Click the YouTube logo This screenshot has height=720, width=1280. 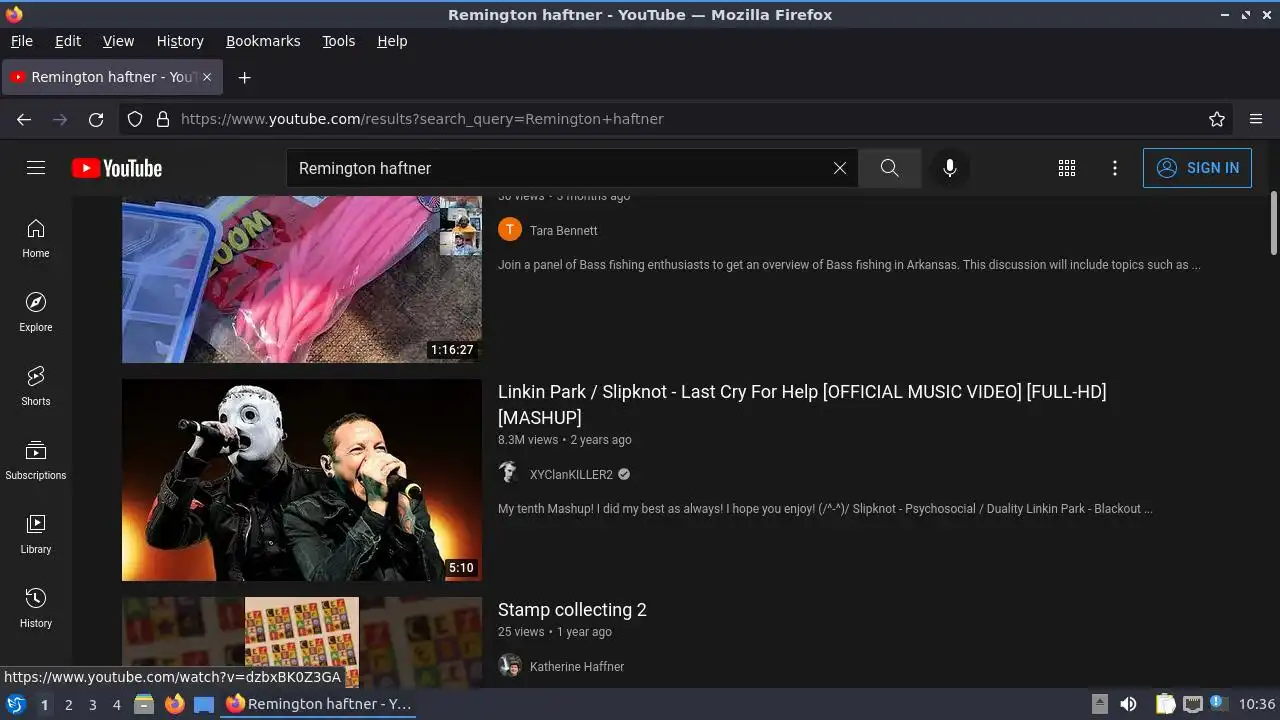[117, 168]
